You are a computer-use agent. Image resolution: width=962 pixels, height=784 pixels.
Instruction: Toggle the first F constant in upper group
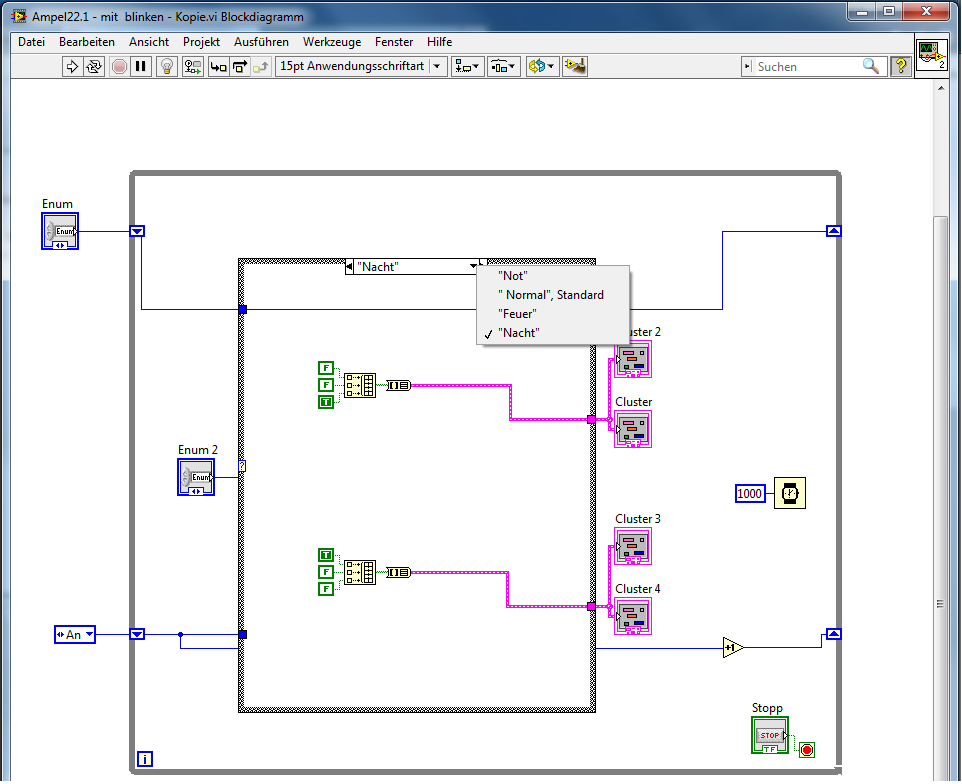(x=326, y=368)
